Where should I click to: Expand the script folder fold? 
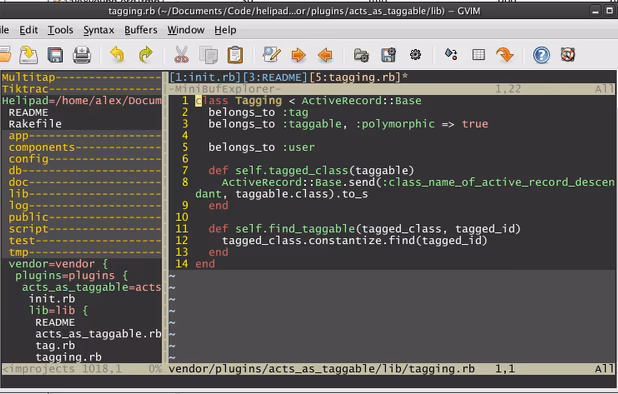click(x=81, y=229)
